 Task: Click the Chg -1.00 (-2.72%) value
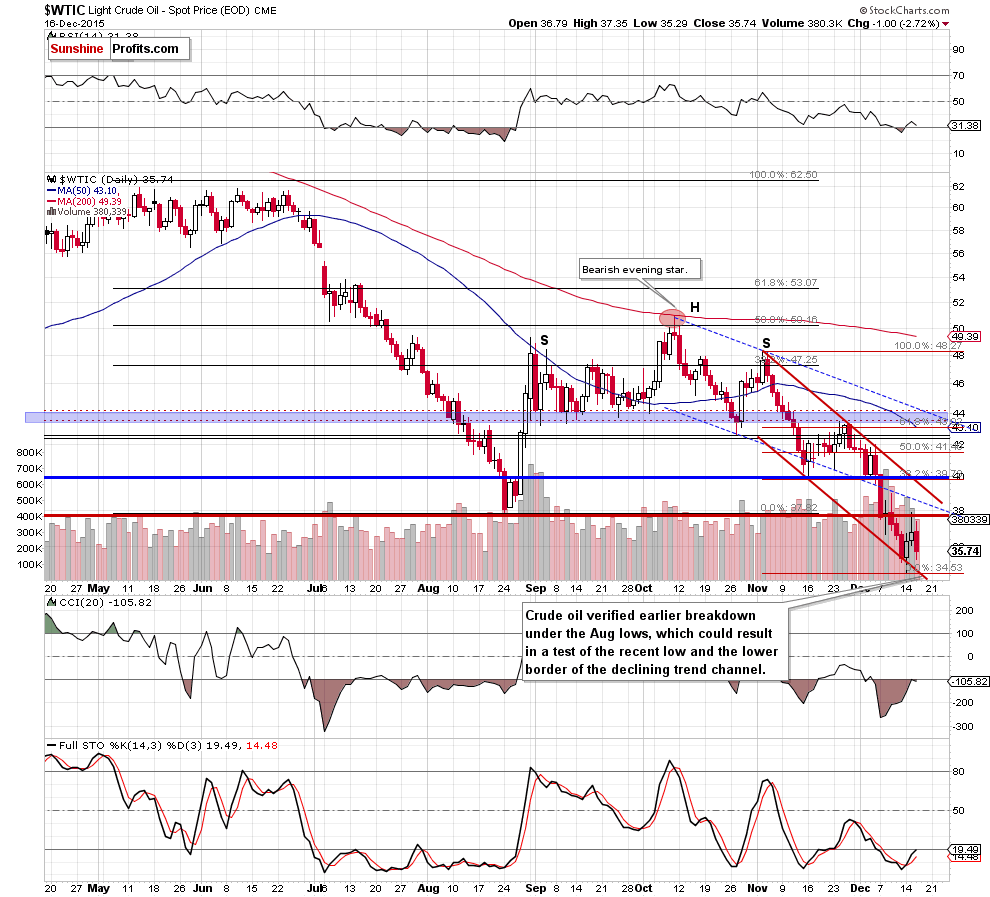[893, 23]
